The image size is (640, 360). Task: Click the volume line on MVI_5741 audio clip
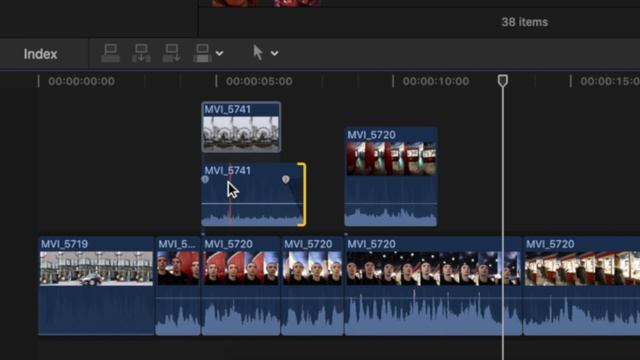click(x=253, y=203)
